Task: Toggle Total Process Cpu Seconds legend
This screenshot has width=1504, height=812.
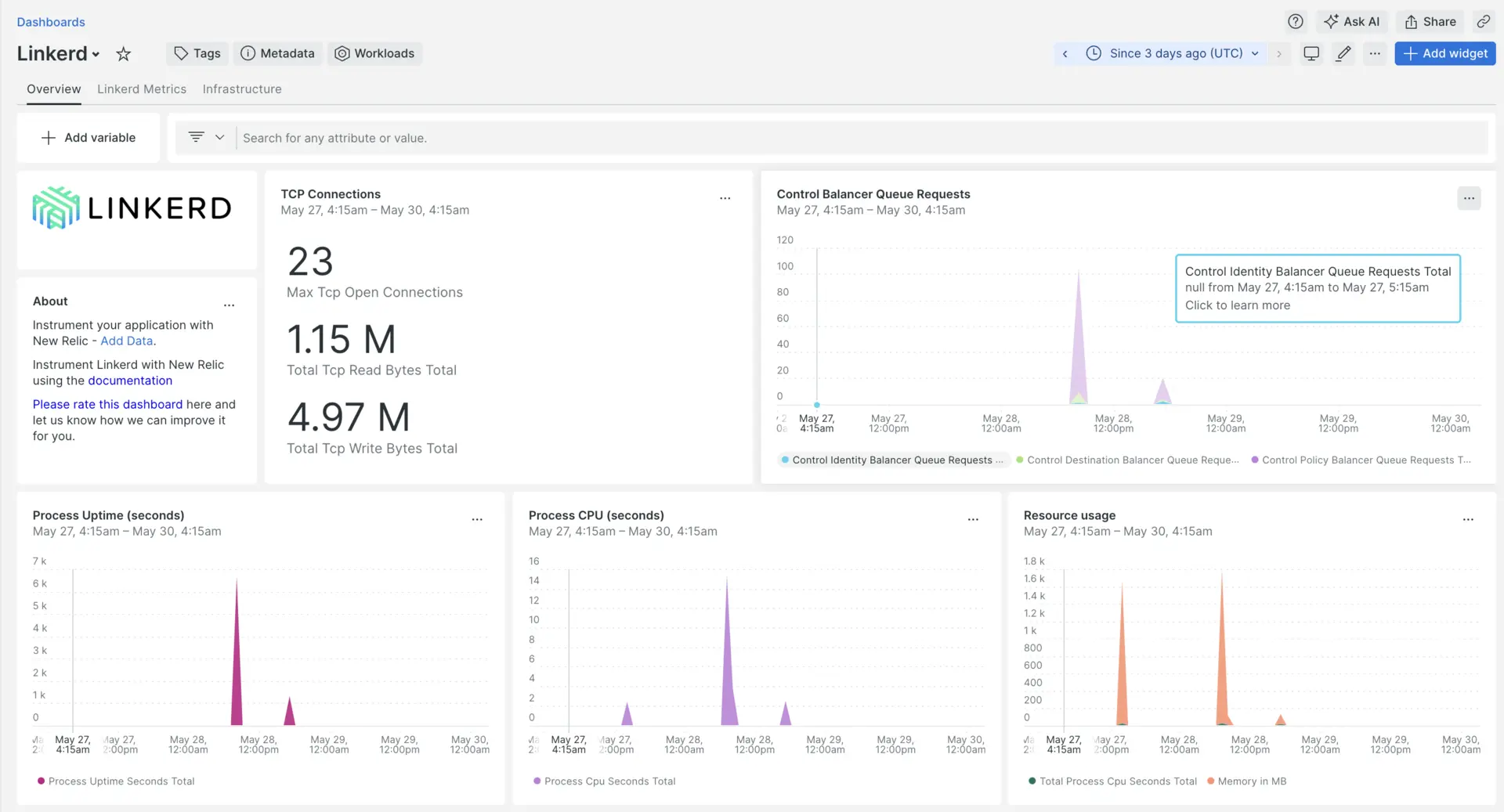Action: tap(1112, 781)
